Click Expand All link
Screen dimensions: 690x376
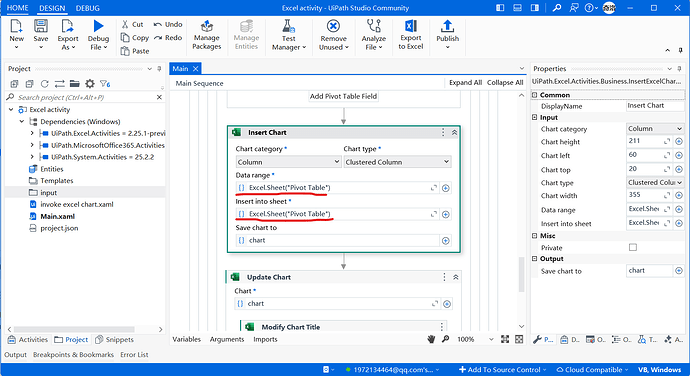click(x=465, y=83)
